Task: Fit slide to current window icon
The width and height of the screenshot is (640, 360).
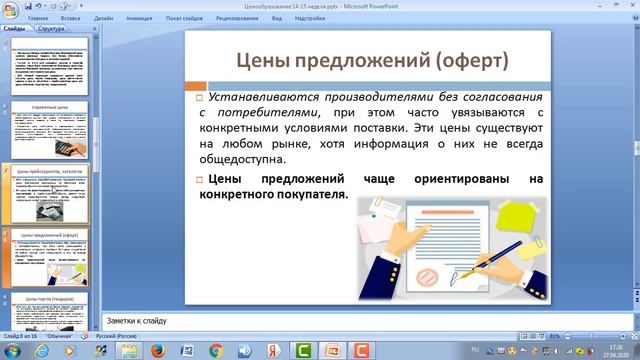Action: click(634, 336)
